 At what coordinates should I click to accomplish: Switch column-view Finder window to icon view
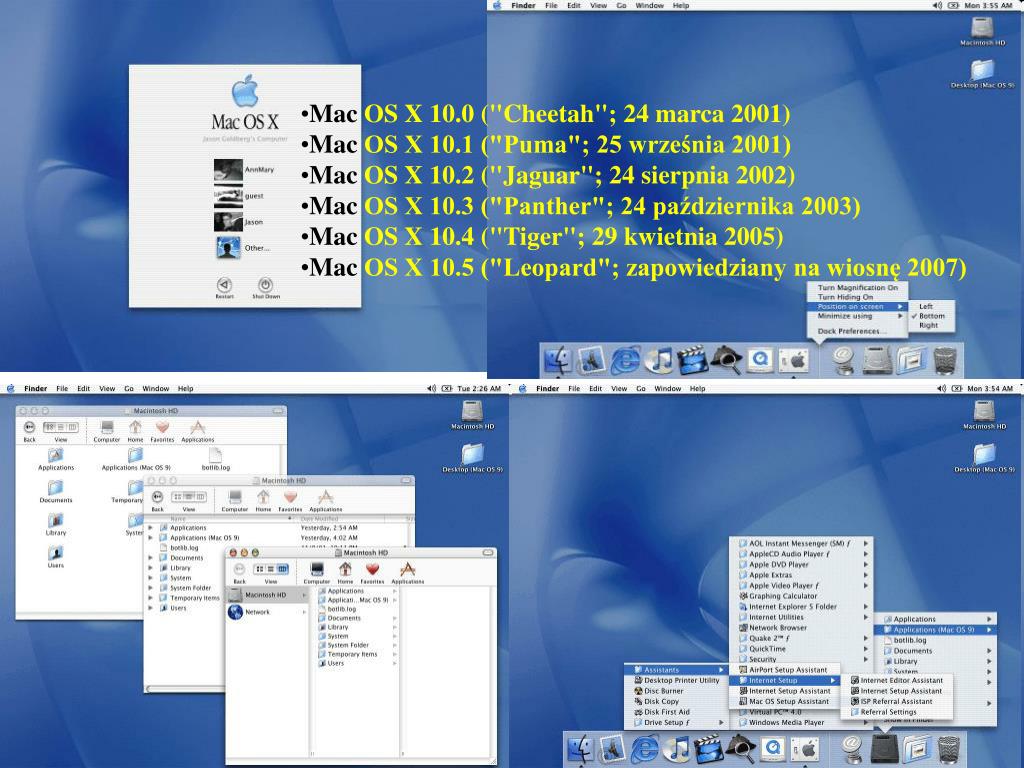259,569
